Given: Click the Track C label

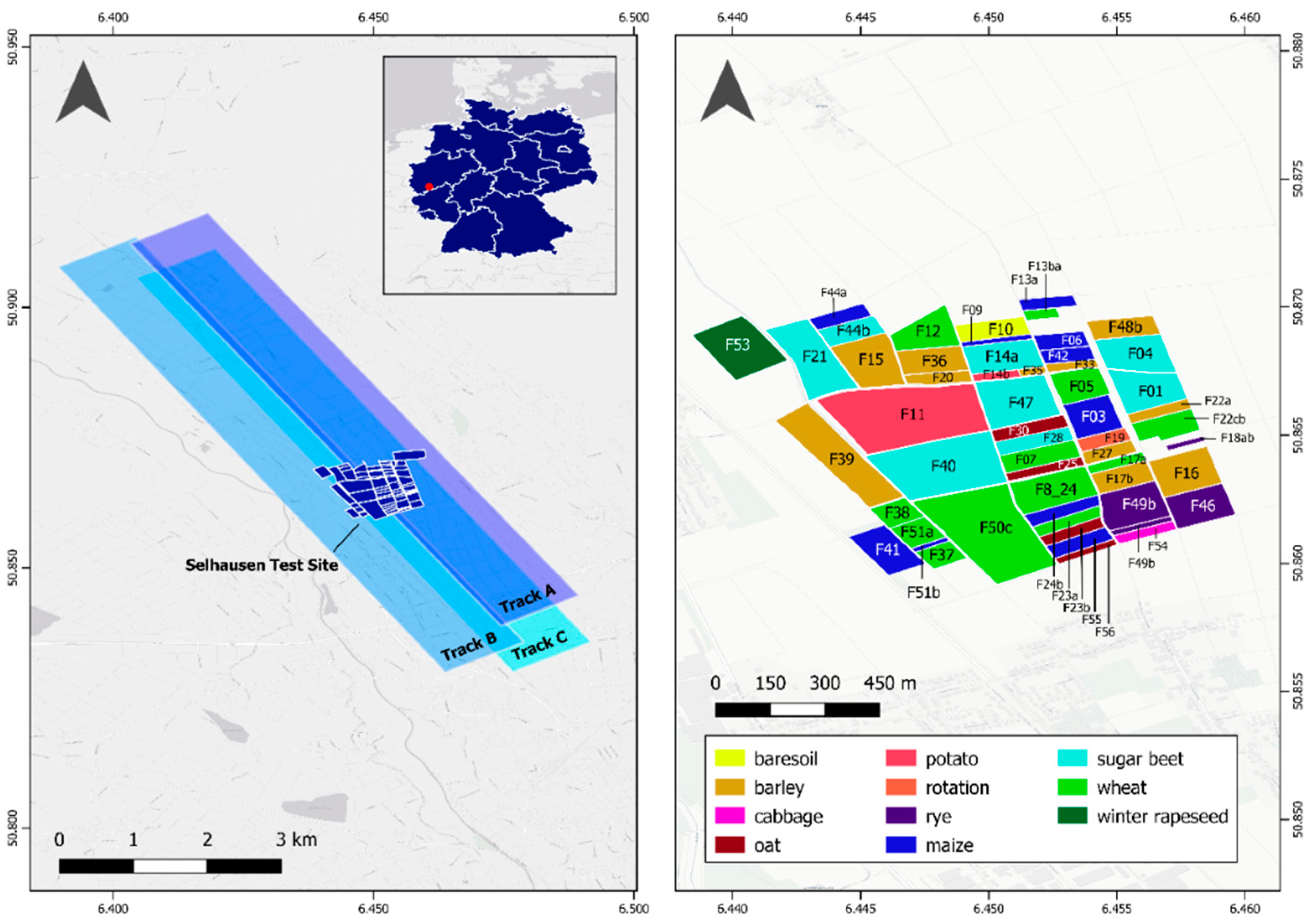Looking at the screenshot, I should (539, 646).
